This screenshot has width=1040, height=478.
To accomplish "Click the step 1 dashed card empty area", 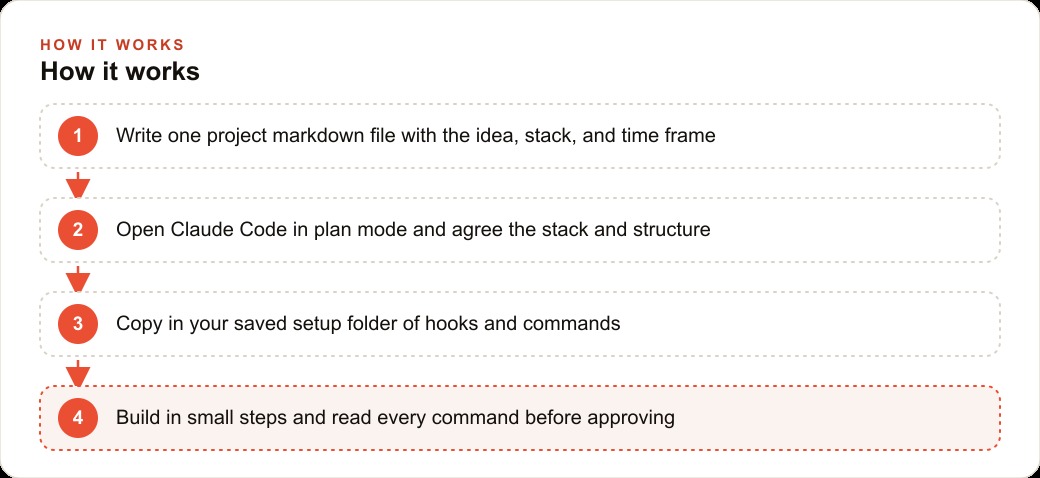I will click(x=856, y=136).
